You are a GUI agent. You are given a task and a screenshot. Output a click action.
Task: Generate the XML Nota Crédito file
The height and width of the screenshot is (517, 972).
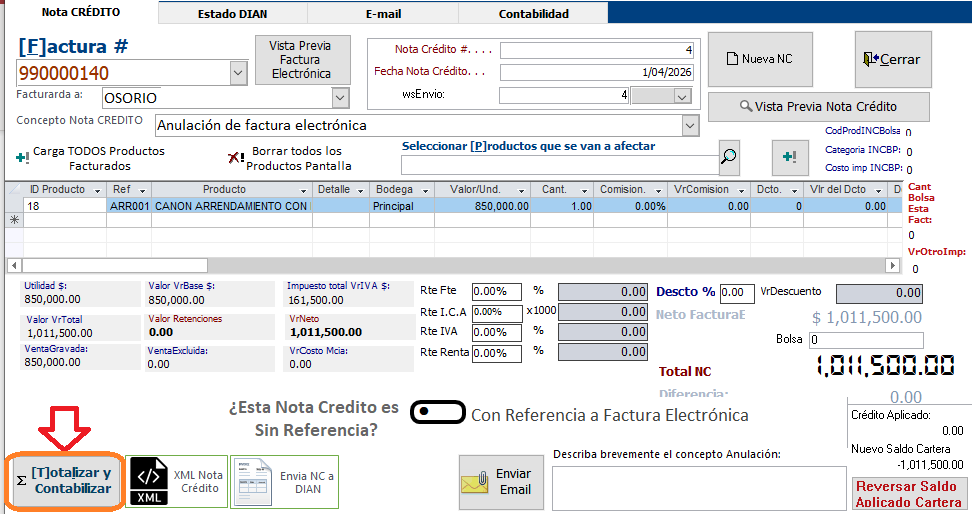(x=175, y=482)
